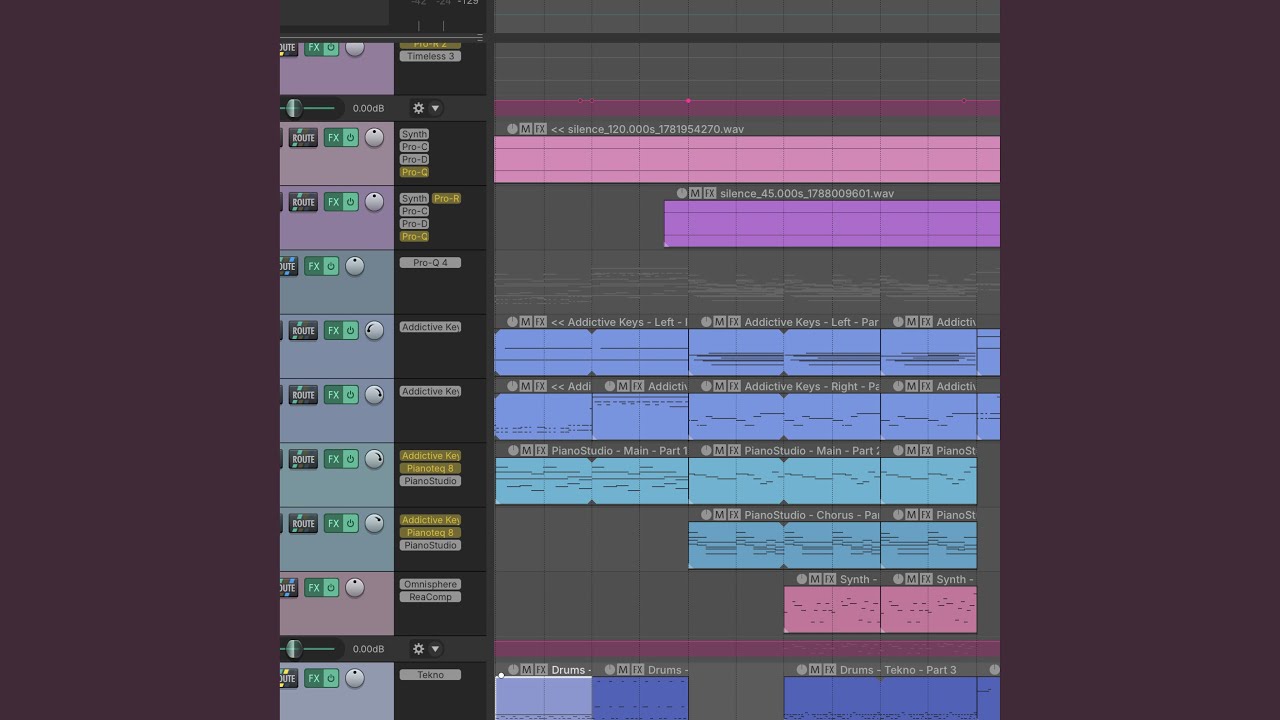The image size is (1280, 720).
Task: Select the pink silence_120 audio item body
Action: pos(747,159)
